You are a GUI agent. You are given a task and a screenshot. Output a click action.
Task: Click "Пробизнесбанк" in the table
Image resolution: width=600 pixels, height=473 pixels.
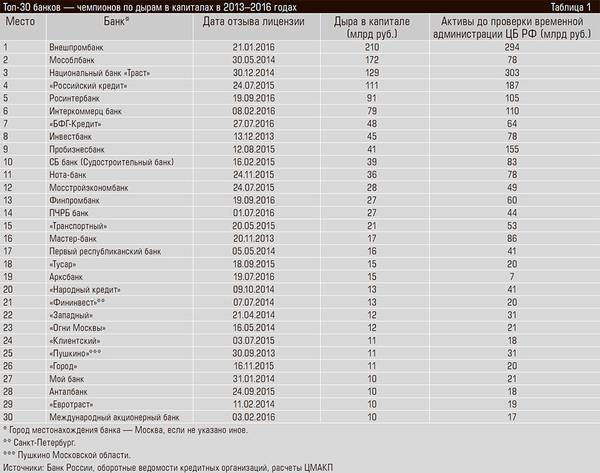77,150
